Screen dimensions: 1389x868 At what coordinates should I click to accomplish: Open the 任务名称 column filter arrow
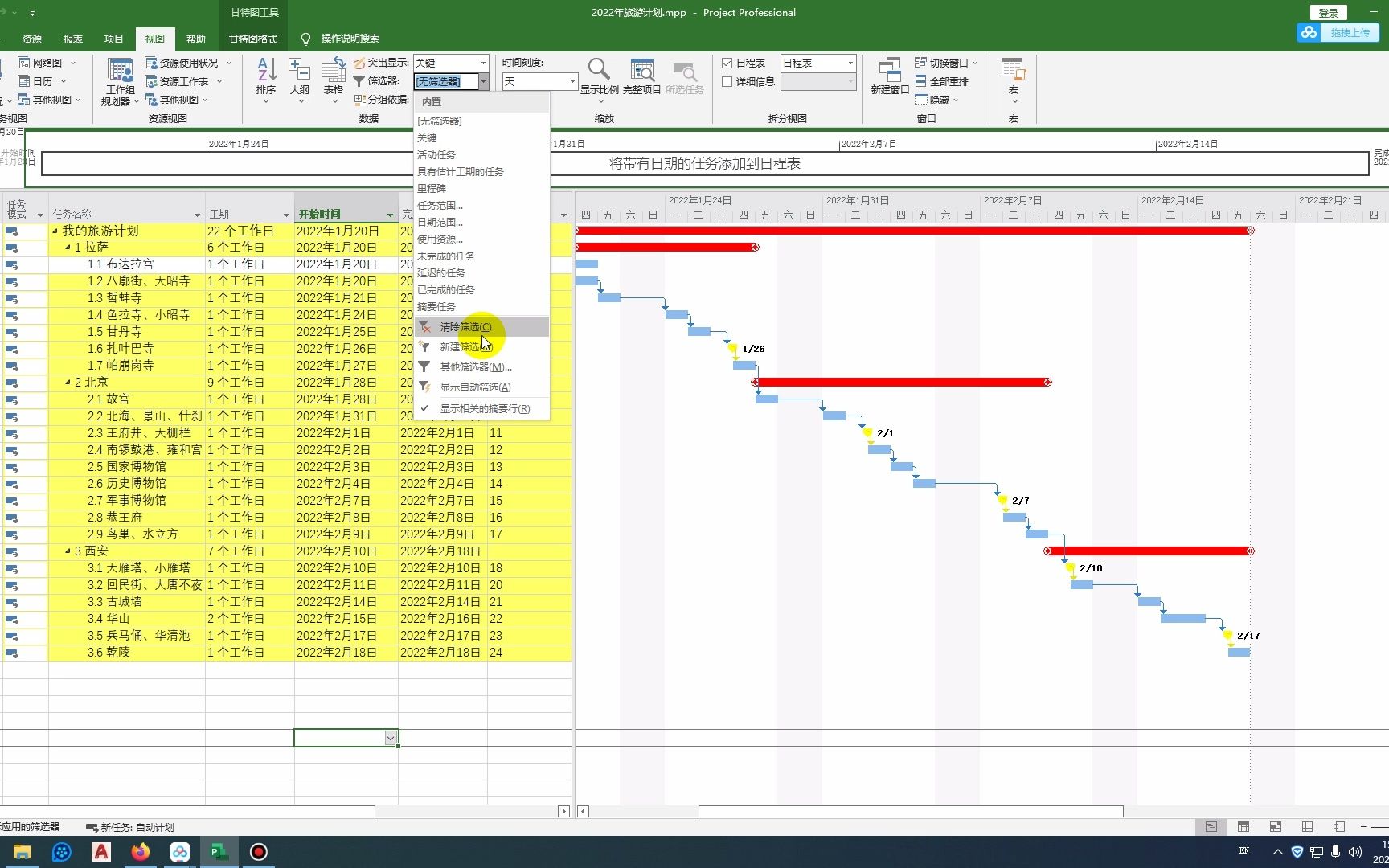(x=197, y=215)
